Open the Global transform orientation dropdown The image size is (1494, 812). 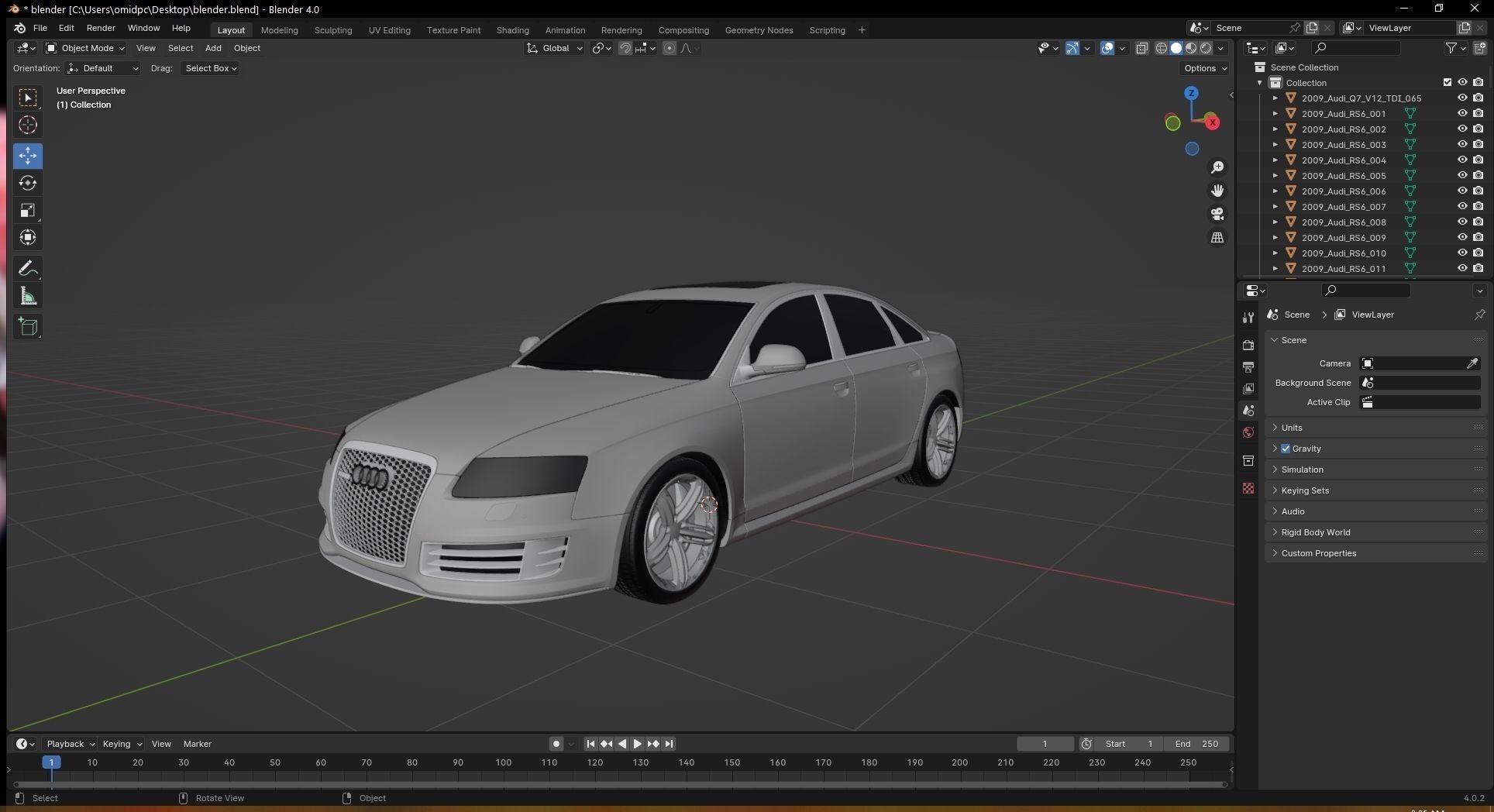(554, 48)
